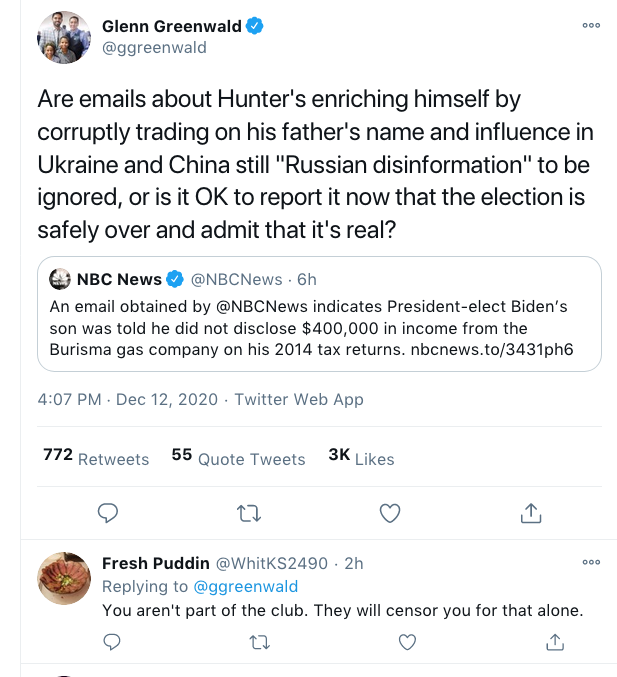Retweet Fresh Puddin's reply
The height and width of the screenshot is (677, 617).
tap(260, 642)
